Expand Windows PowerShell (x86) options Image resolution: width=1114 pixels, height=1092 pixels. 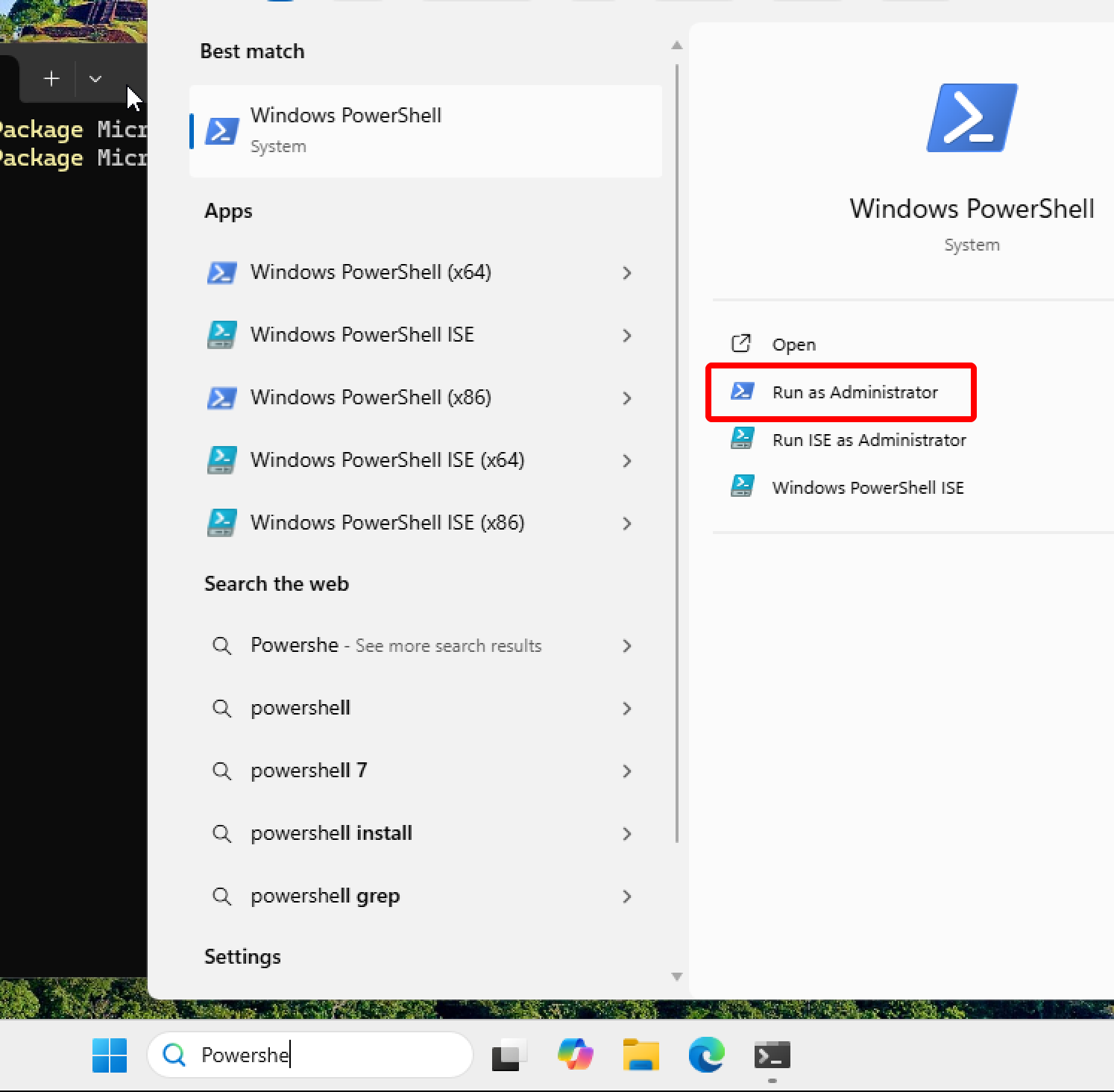[627, 398]
